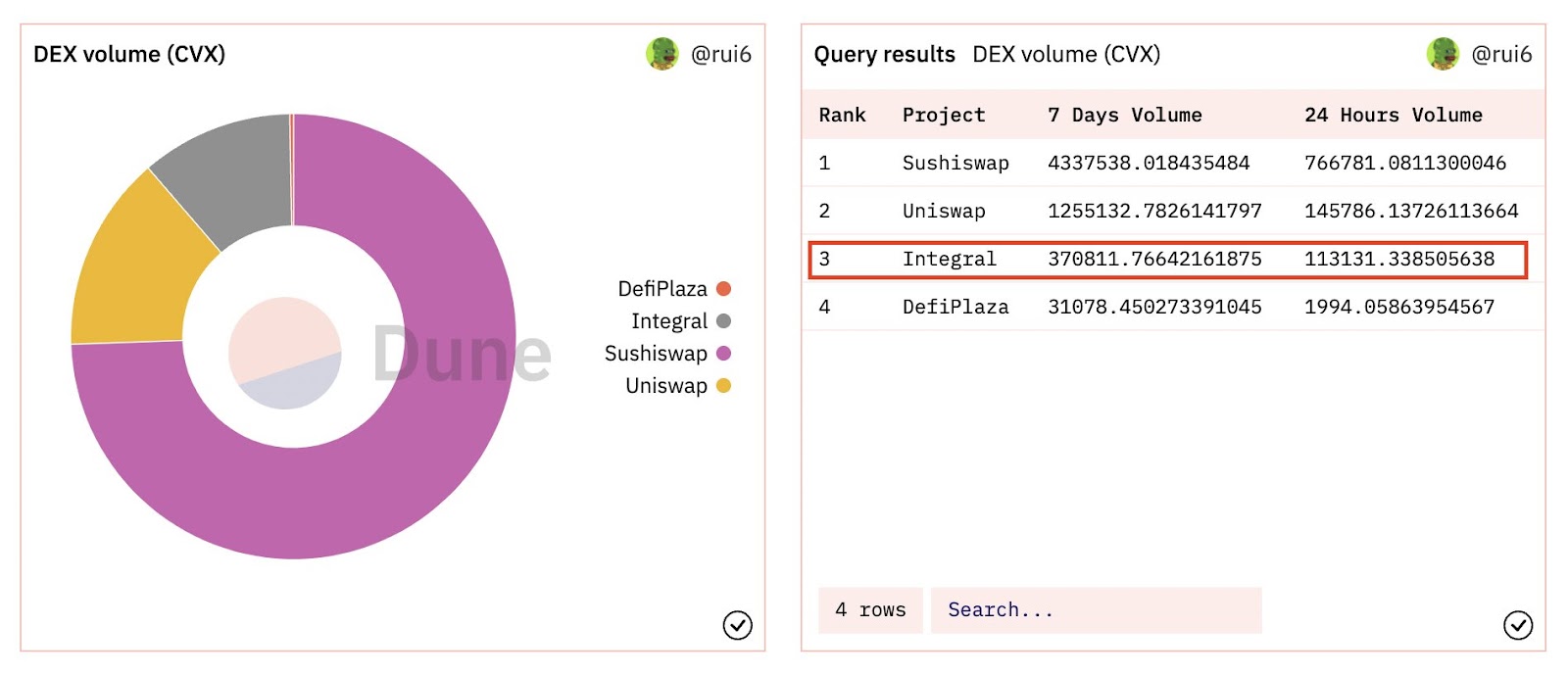Select value 113131.338505638
The image size is (1568, 675).
pos(1399,259)
